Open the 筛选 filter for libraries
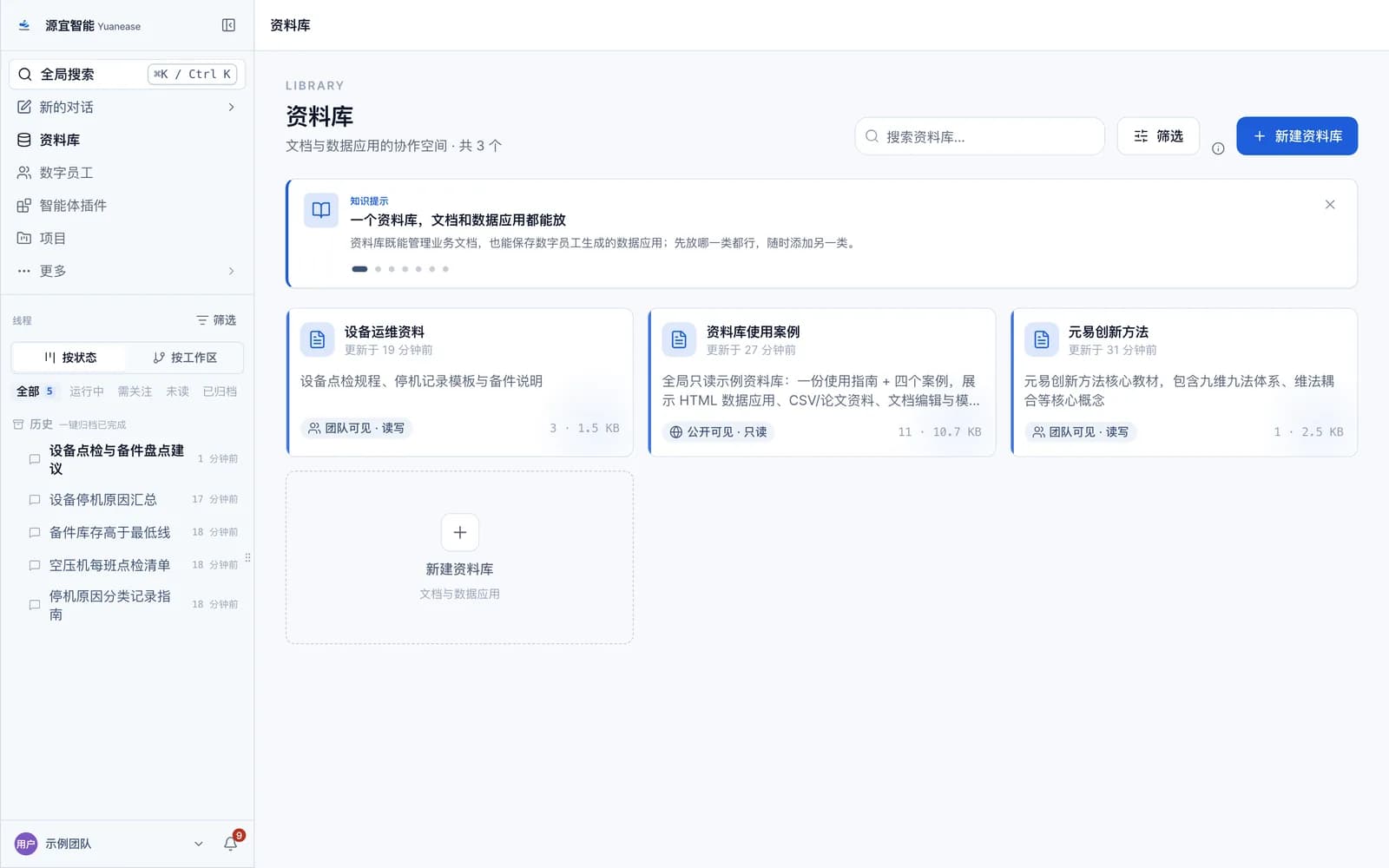Screen dimensions: 1389x868 click(x=1158, y=136)
